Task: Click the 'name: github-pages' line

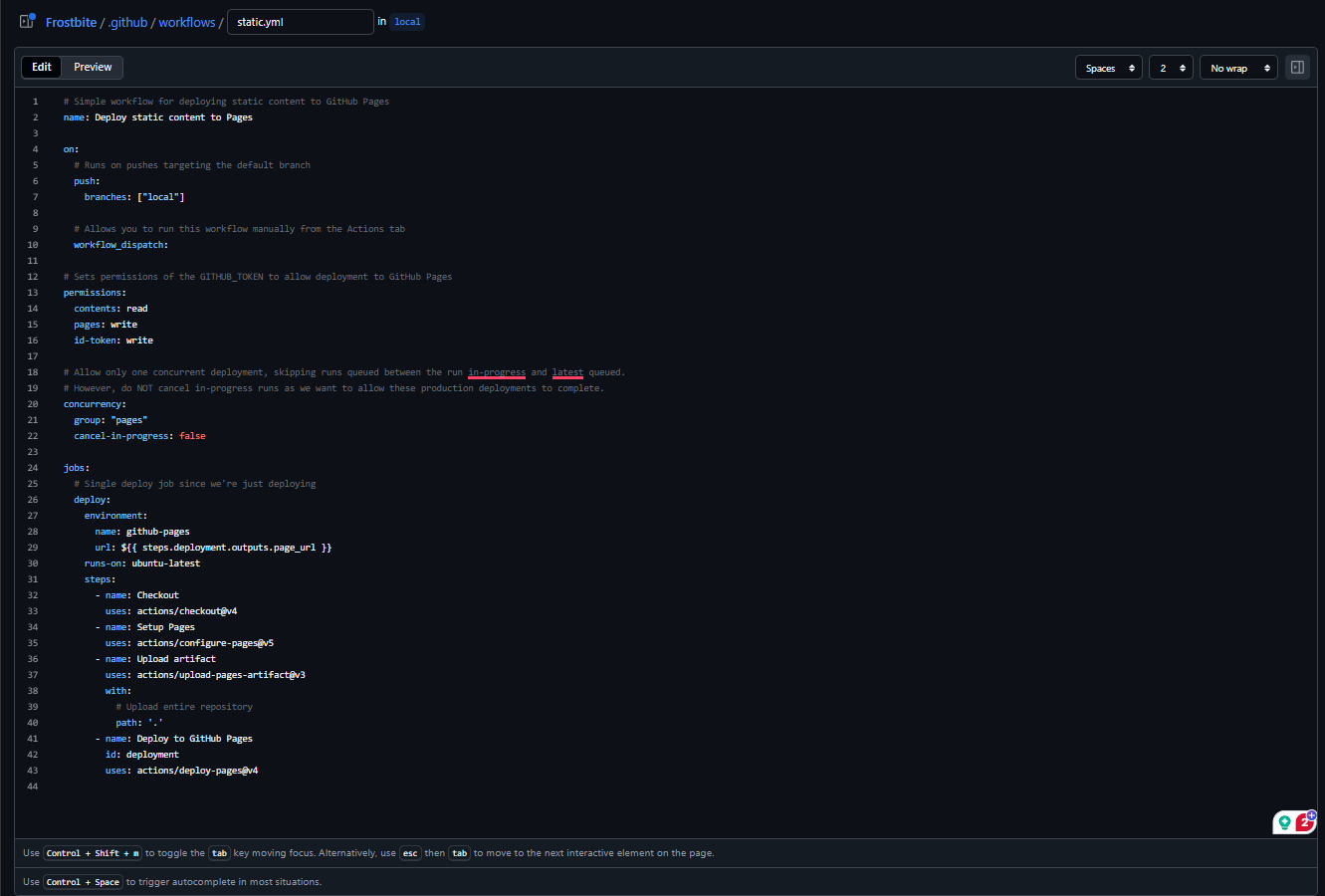Action: coord(142,532)
